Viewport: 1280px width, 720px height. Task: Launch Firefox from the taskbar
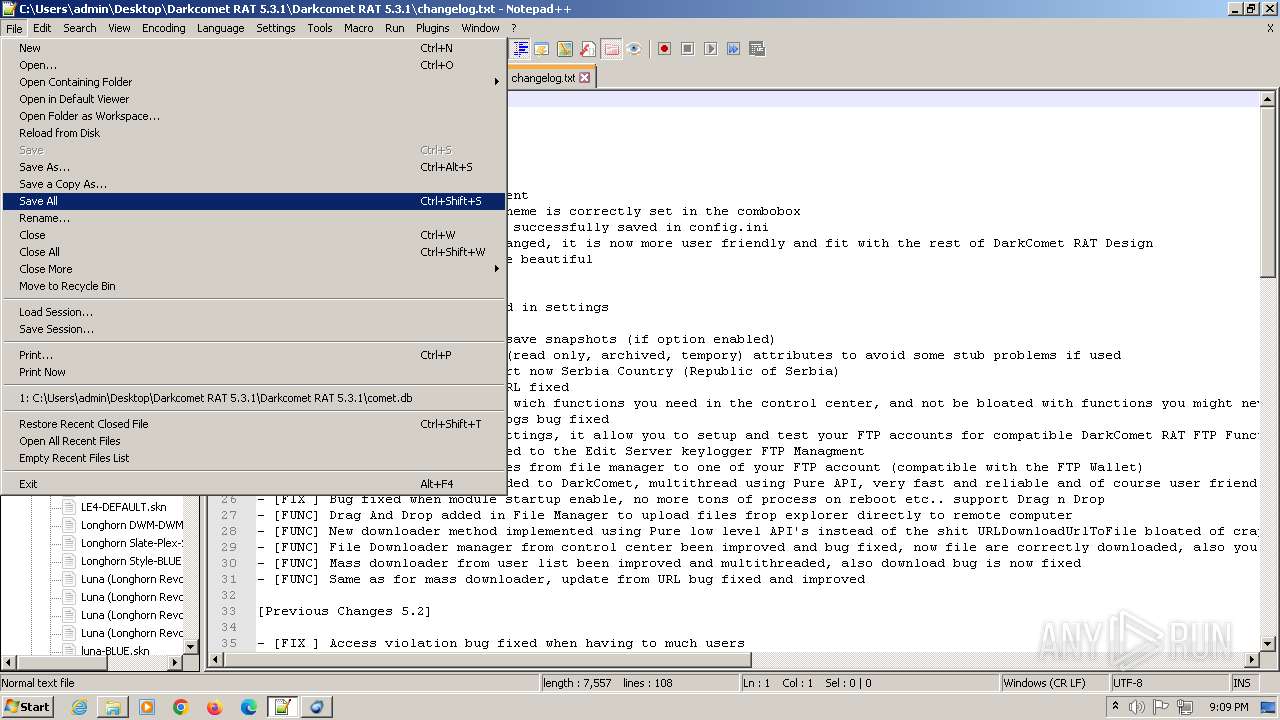click(x=215, y=707)
